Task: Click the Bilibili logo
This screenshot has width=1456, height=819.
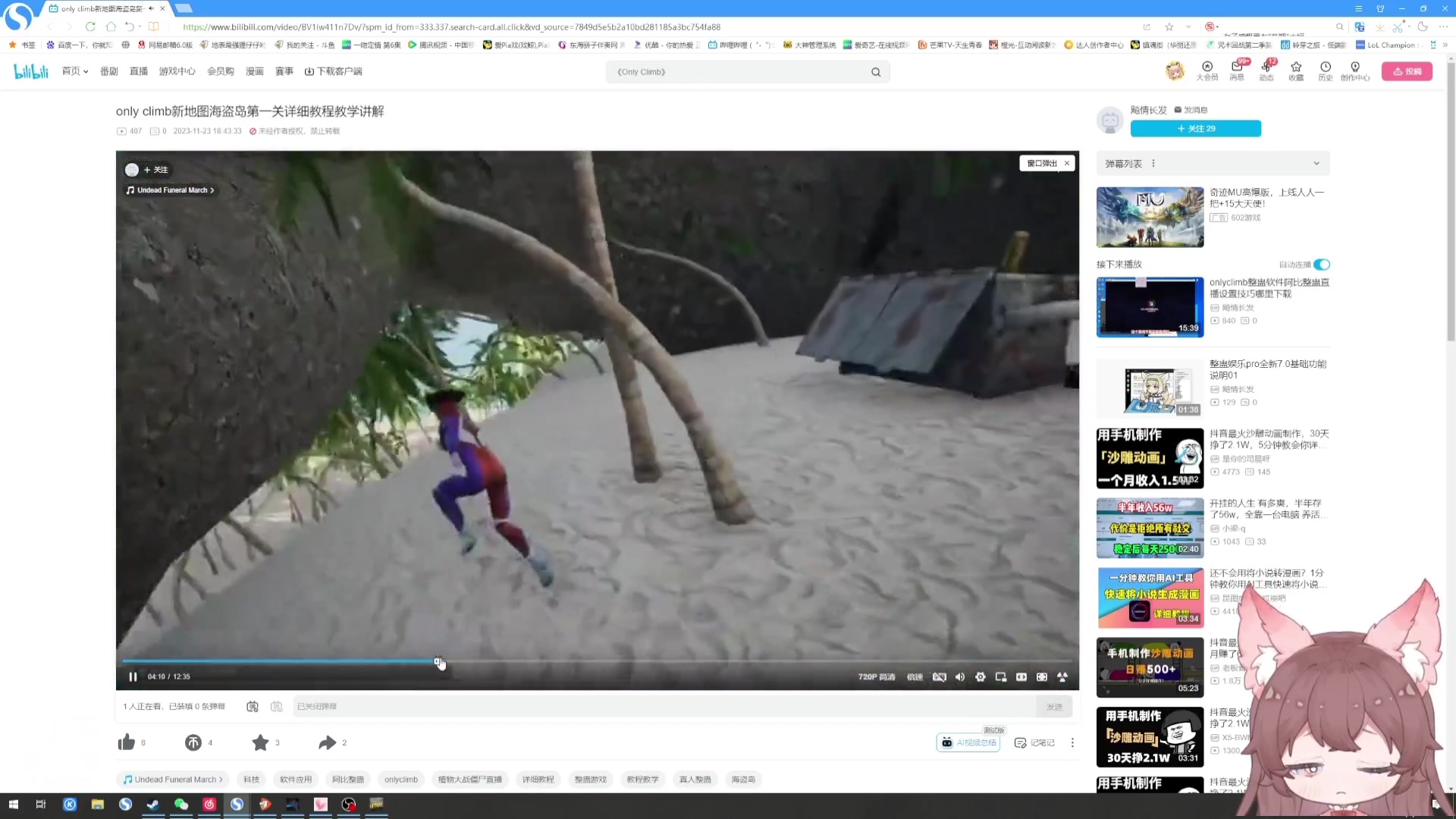Action: click(31, 71)
